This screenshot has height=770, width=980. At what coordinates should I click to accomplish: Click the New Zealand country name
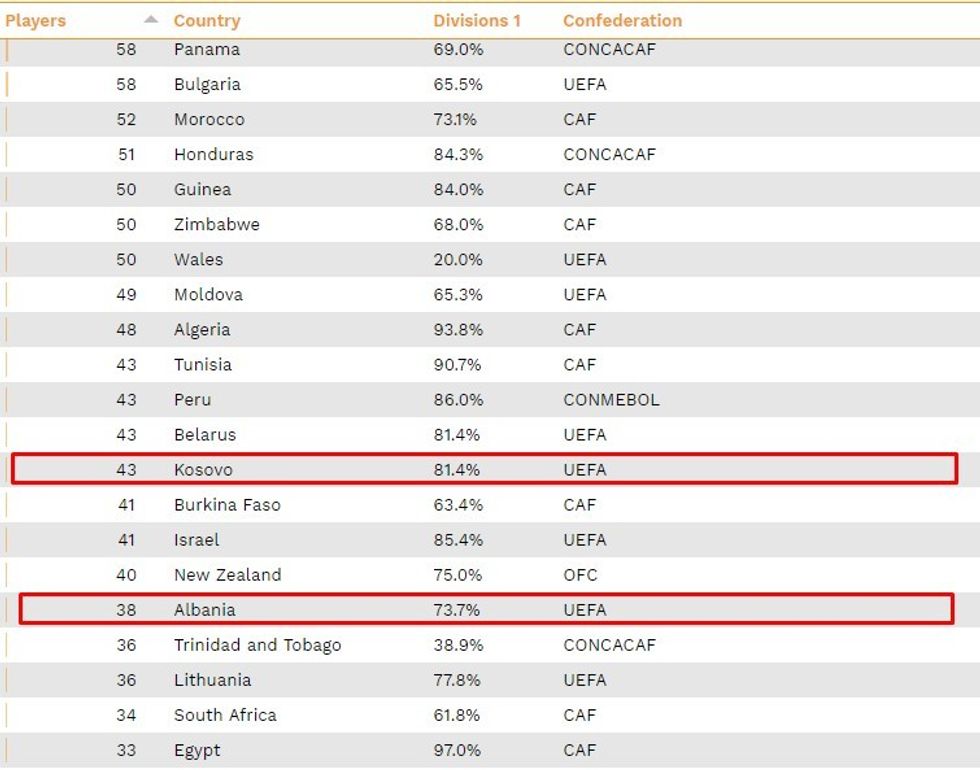click(228, 574)
